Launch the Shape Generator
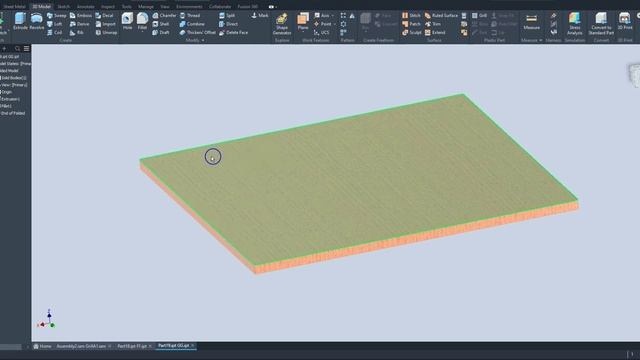 (282, 24)
